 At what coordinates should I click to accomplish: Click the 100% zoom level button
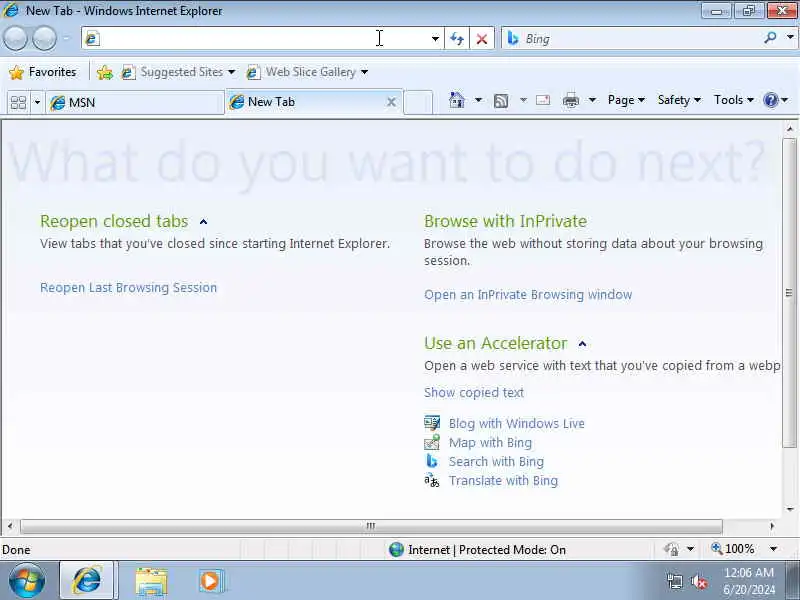click(733, 549)
